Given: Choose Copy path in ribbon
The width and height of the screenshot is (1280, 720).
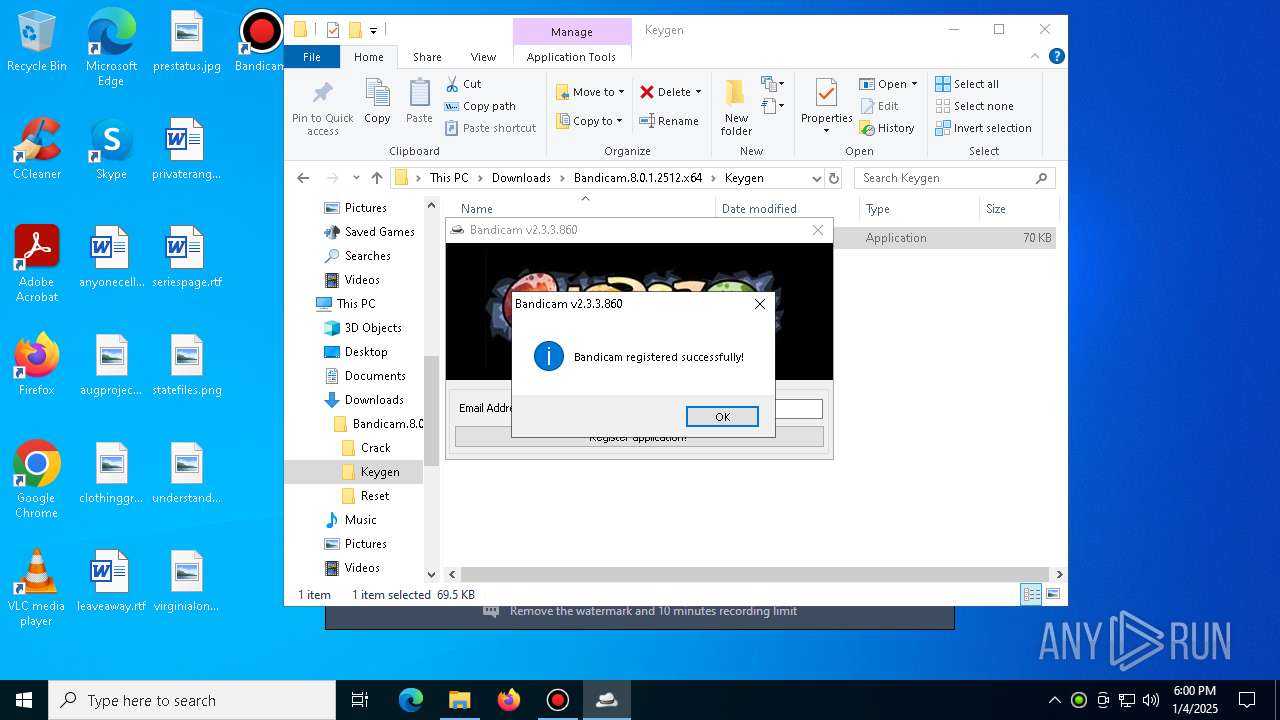Looking at the screenshot, I should [480, 106].
